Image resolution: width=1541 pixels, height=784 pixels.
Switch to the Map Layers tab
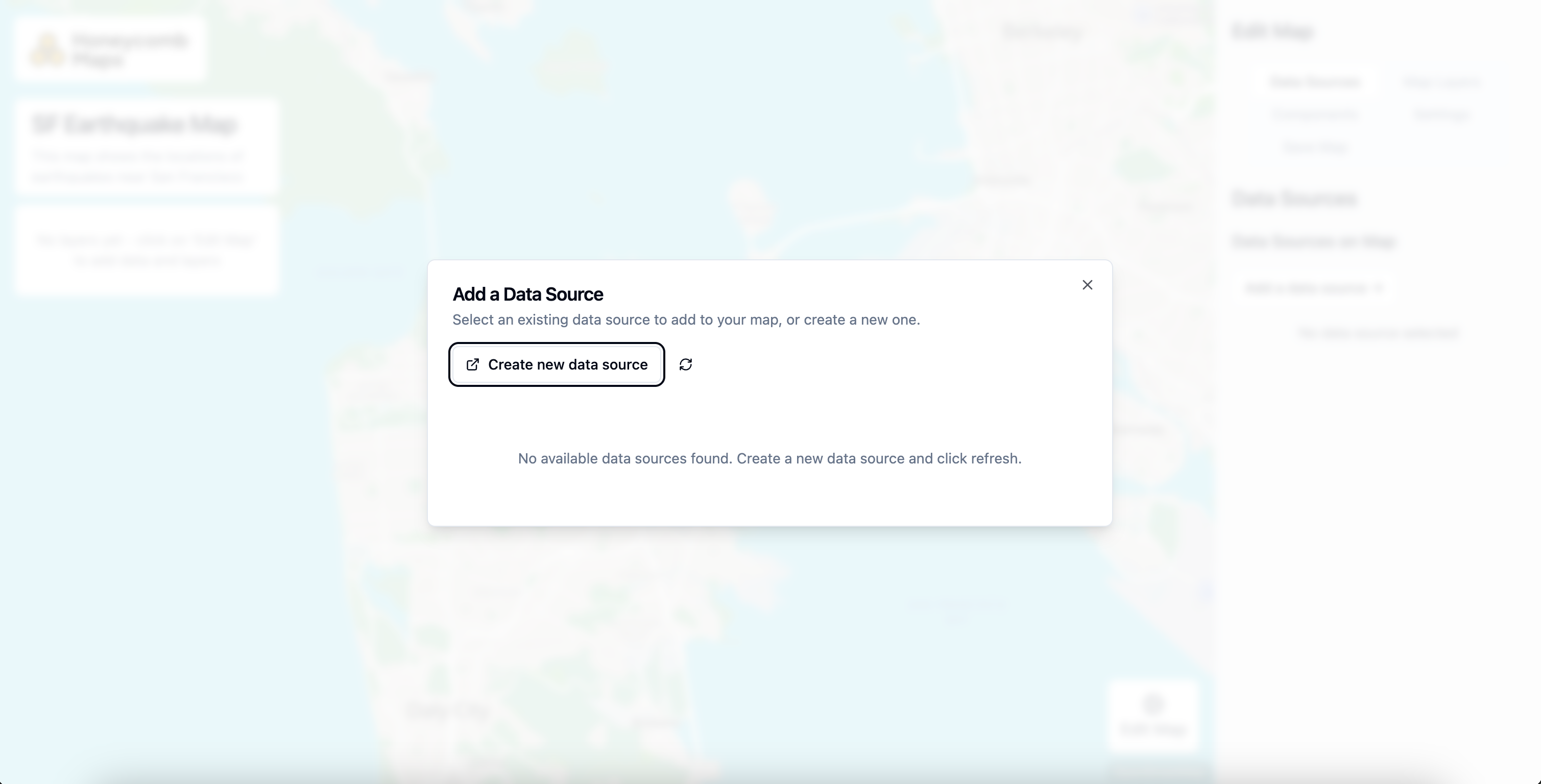[x=1442, y=82]
